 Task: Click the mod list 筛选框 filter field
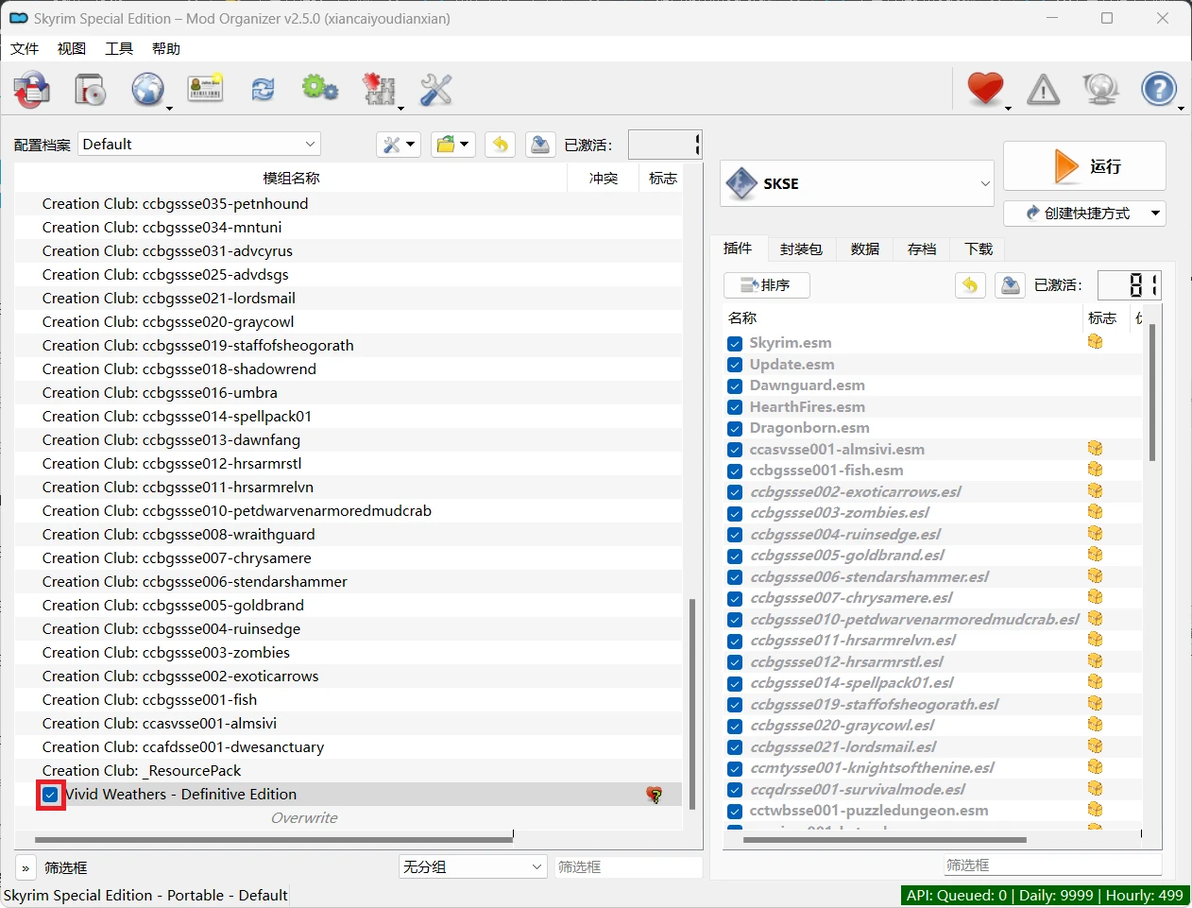point(629,867)
